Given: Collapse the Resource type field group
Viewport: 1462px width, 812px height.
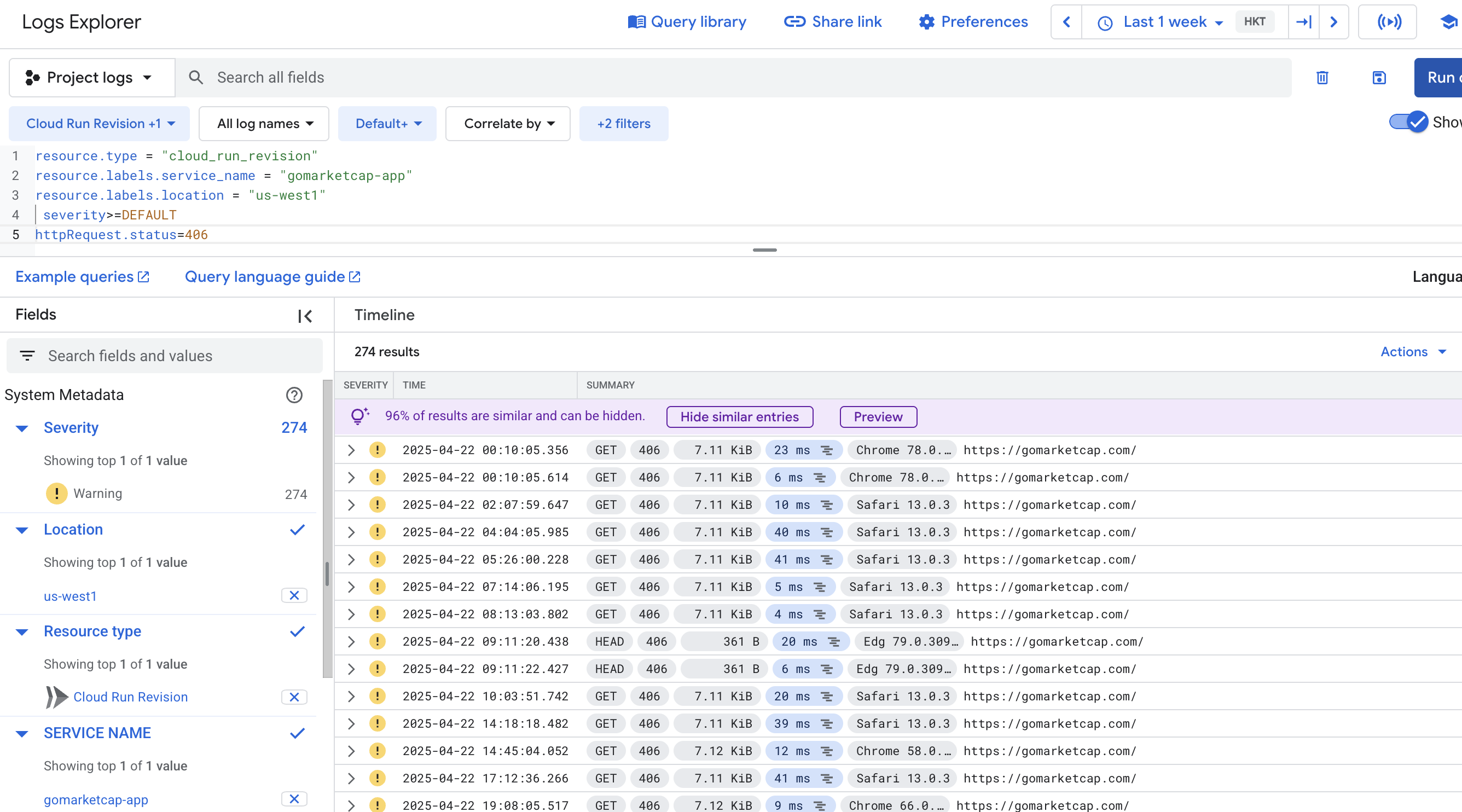Looking at the screenshot, I should point(21,632).
